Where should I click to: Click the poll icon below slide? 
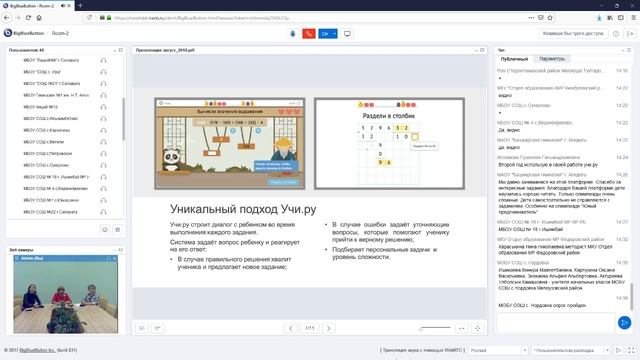coord(158,328)
